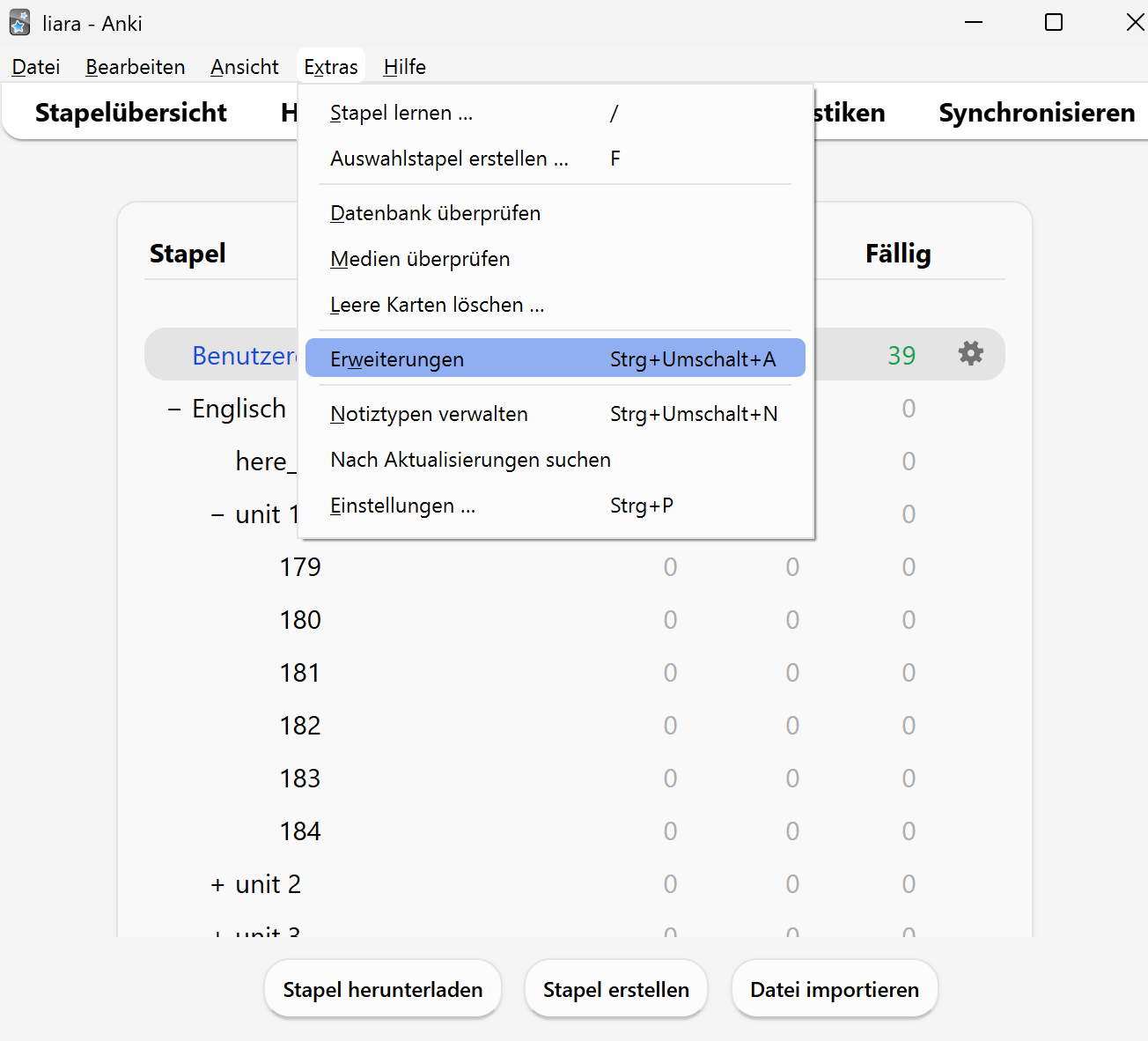Select deck 179

point(300,567)
